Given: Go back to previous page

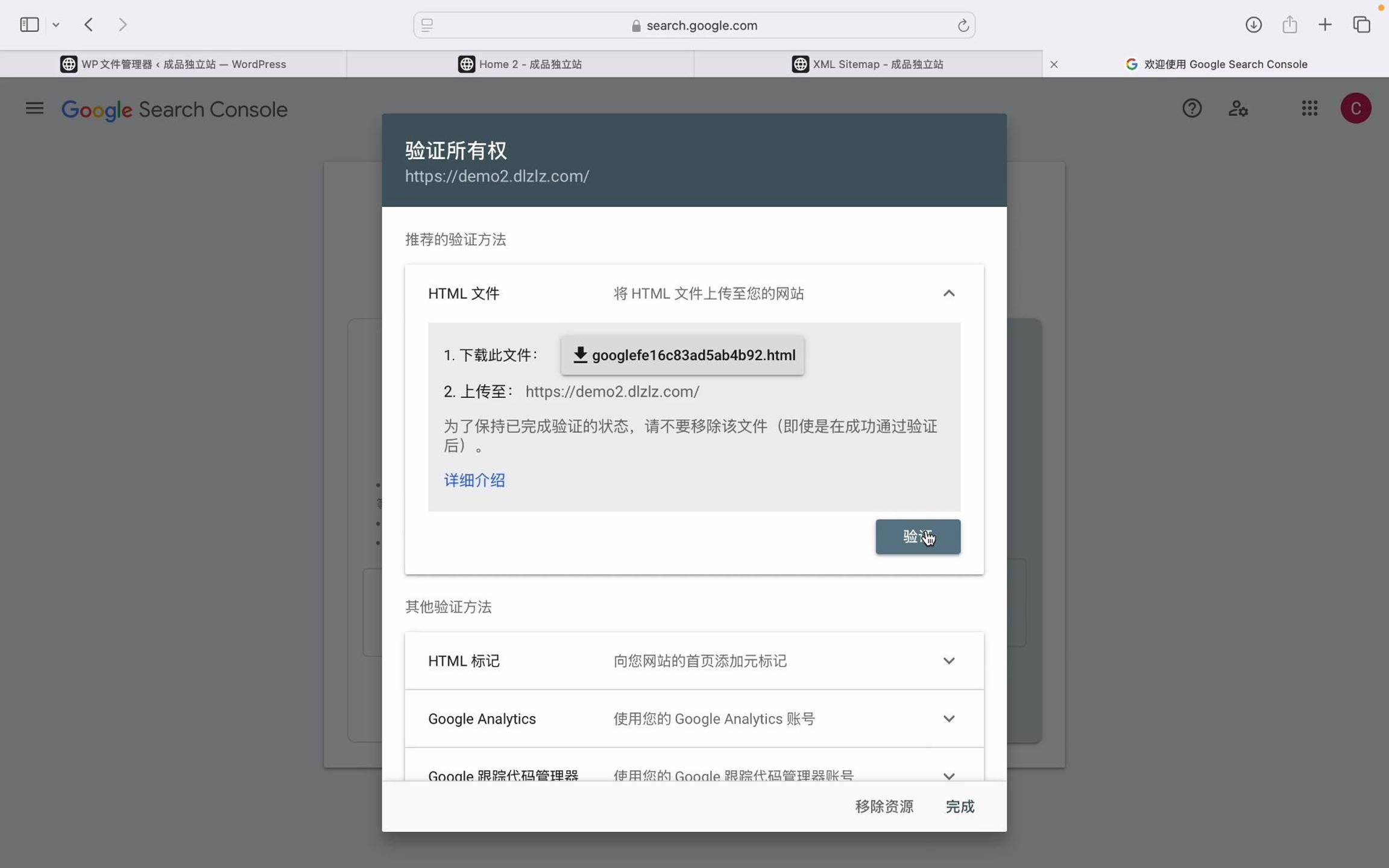Looking at the screenshot, I should click(89, 25).
